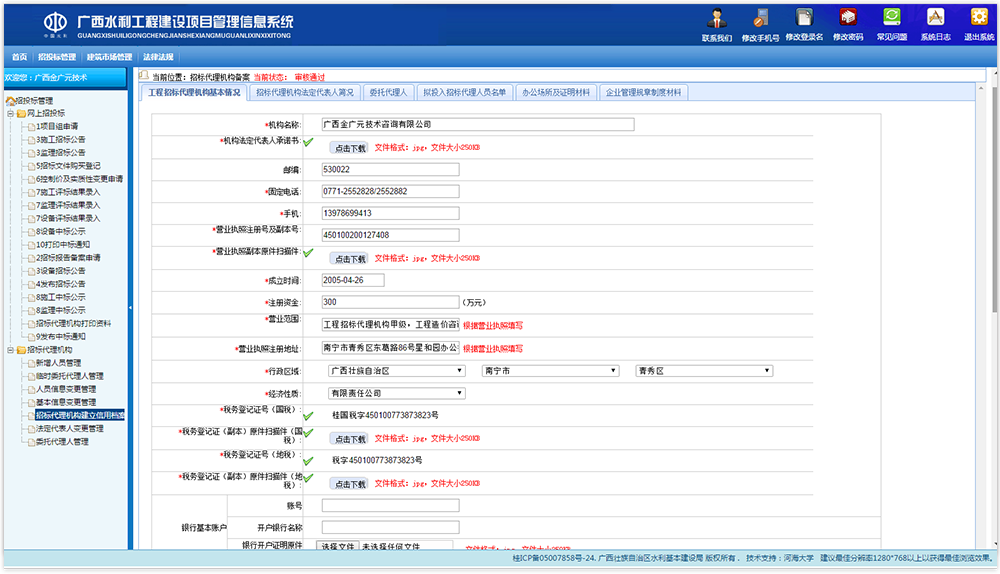Image resolution: width=1000 pixels, height=574 pixels.
Task: Open 9发布中标通知 in the tree
Action: pos(61,337)
